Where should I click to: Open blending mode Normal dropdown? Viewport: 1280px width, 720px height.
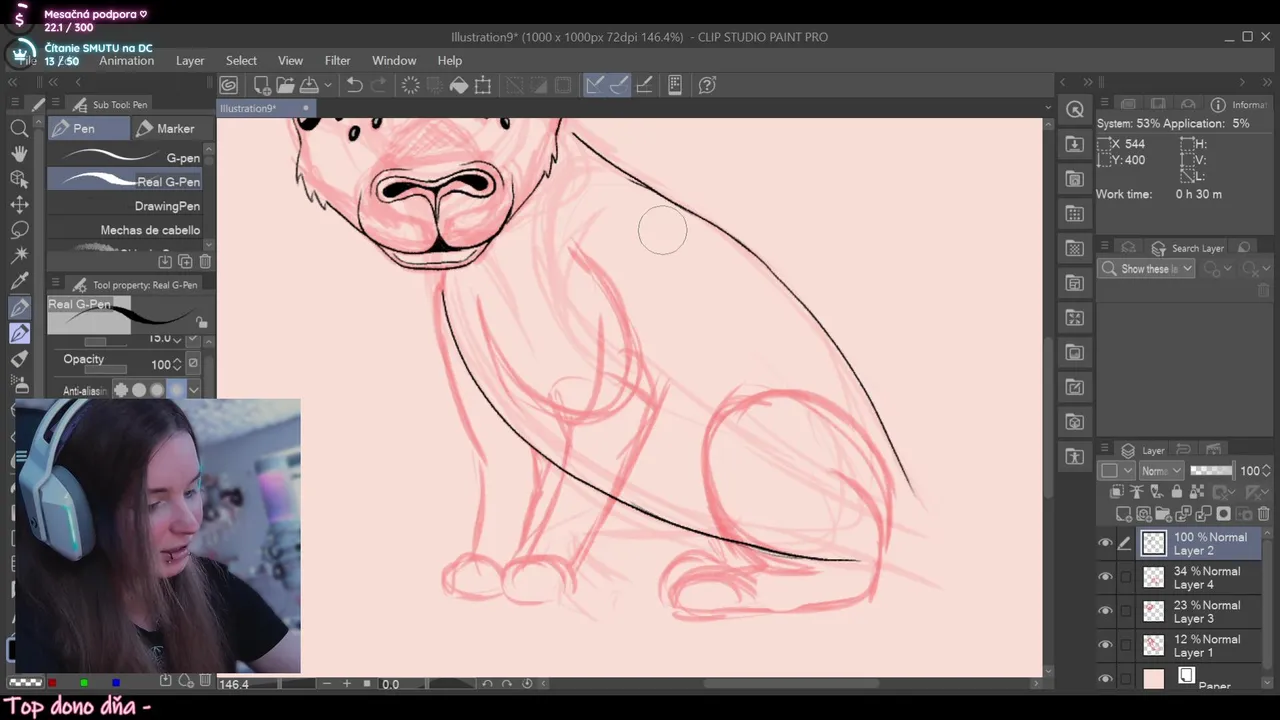(1162, 471)
